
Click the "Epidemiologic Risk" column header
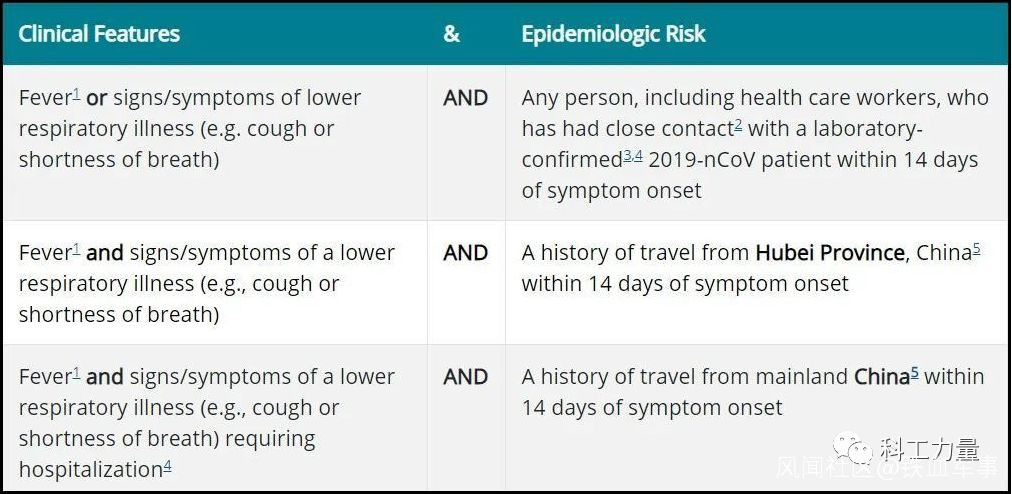pyautogui.click(x=613, y=34)
